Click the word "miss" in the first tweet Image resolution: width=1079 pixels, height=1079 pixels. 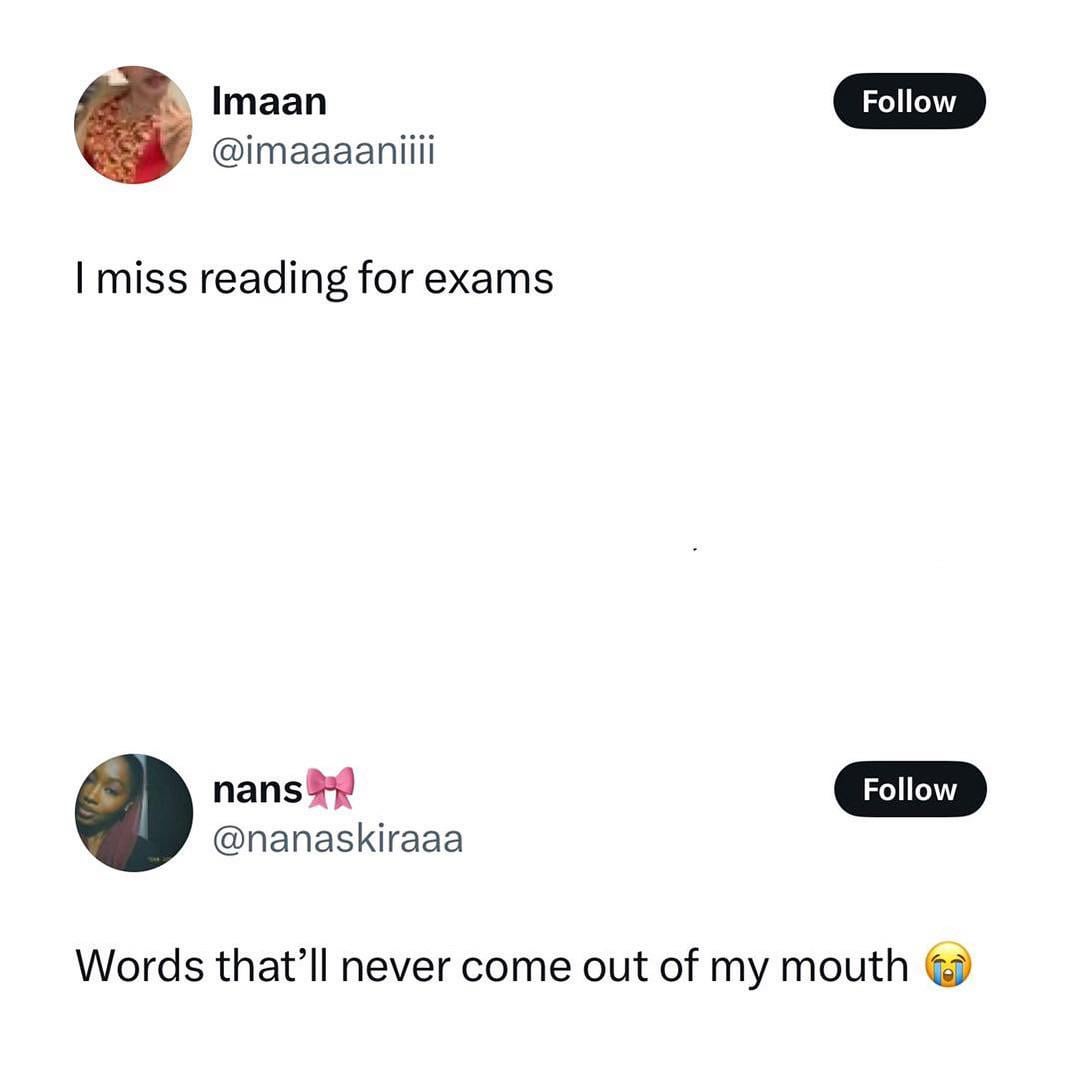[142, 279]
